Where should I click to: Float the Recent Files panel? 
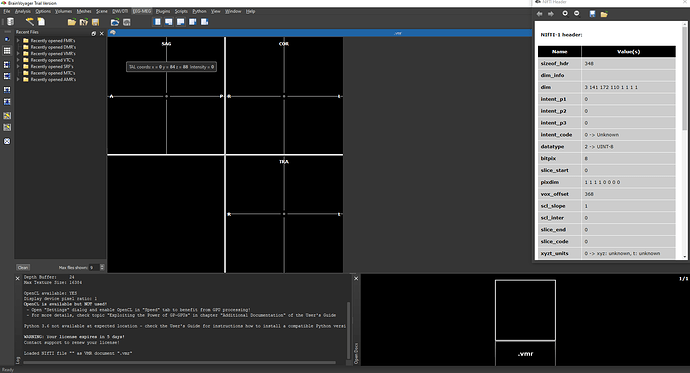pos(94,33)
